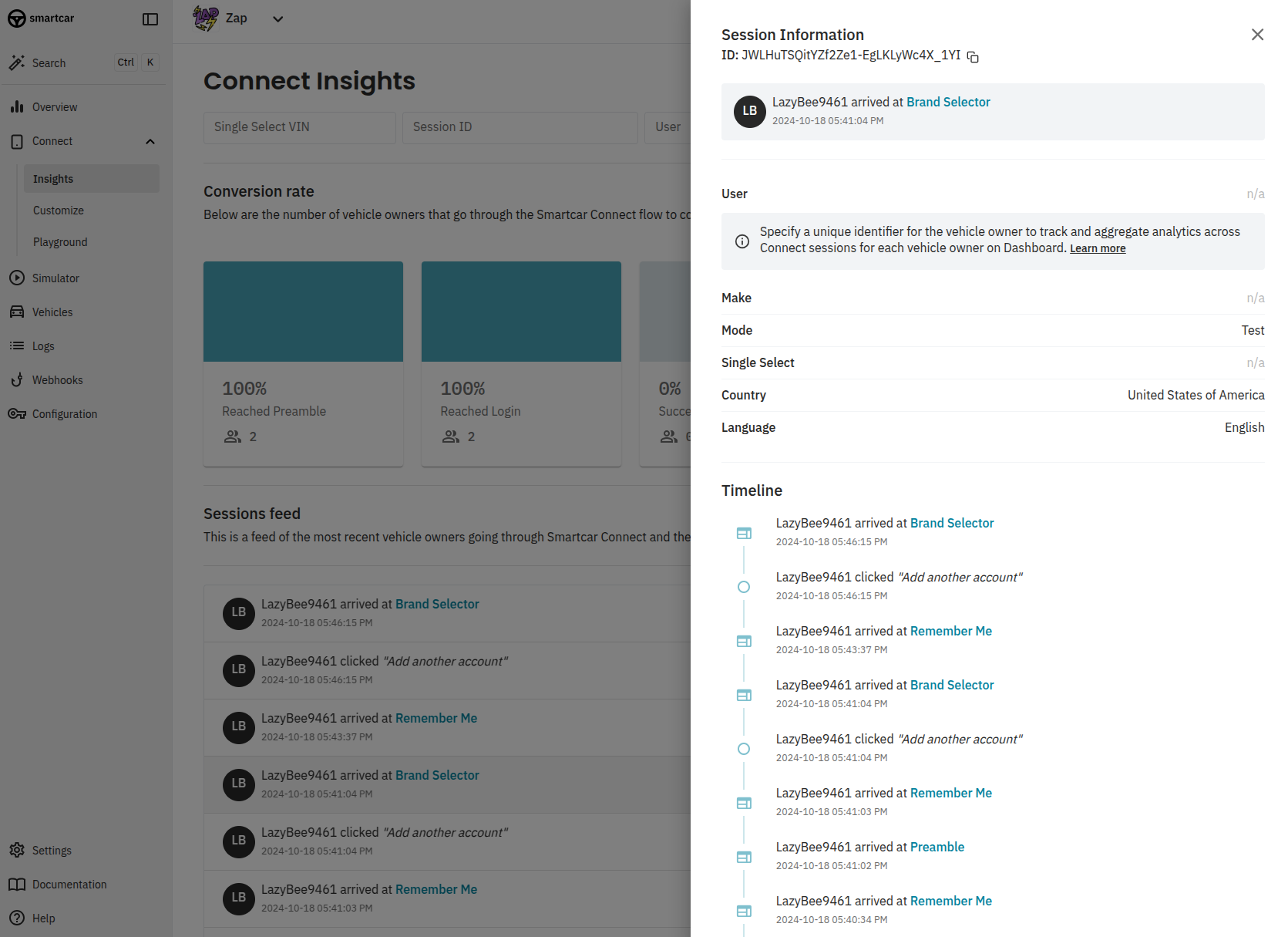Screen dimensions: 1288x937
Task: Click the top timeline marker for Brand Selector
Action: (x=744, y=533)
